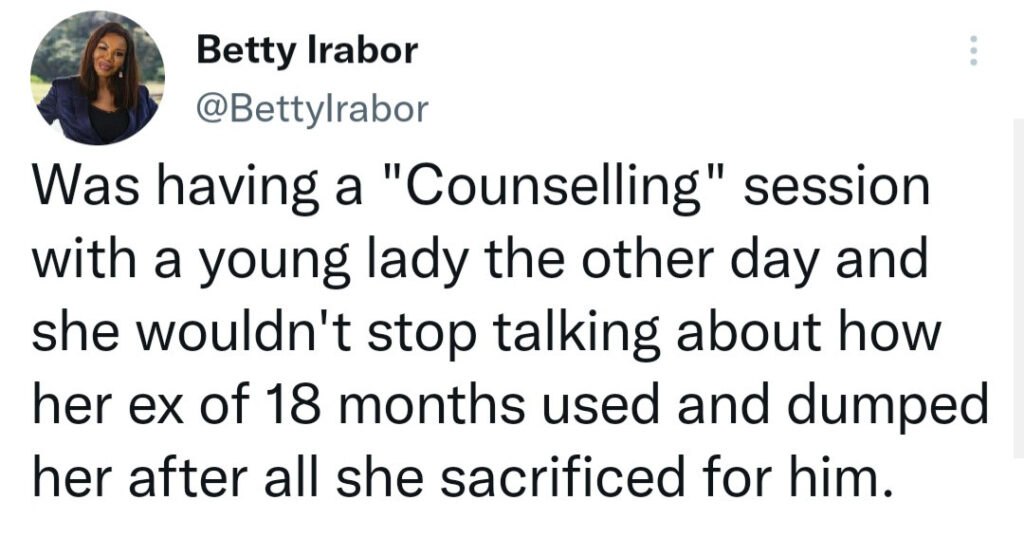Open the Betty Irabor display name link
The image size is (1024, 538).
tap(307, 50)
